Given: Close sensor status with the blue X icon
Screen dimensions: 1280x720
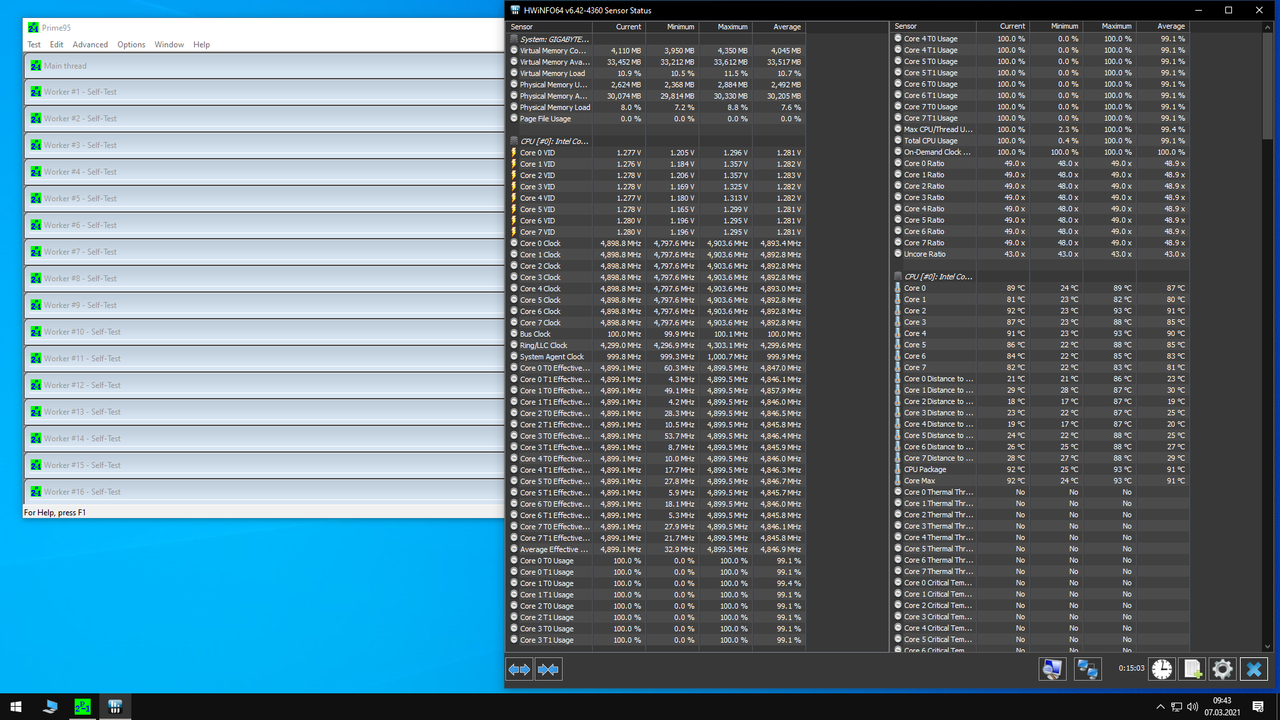Looking at the screenshot, I should point(1254,669).
